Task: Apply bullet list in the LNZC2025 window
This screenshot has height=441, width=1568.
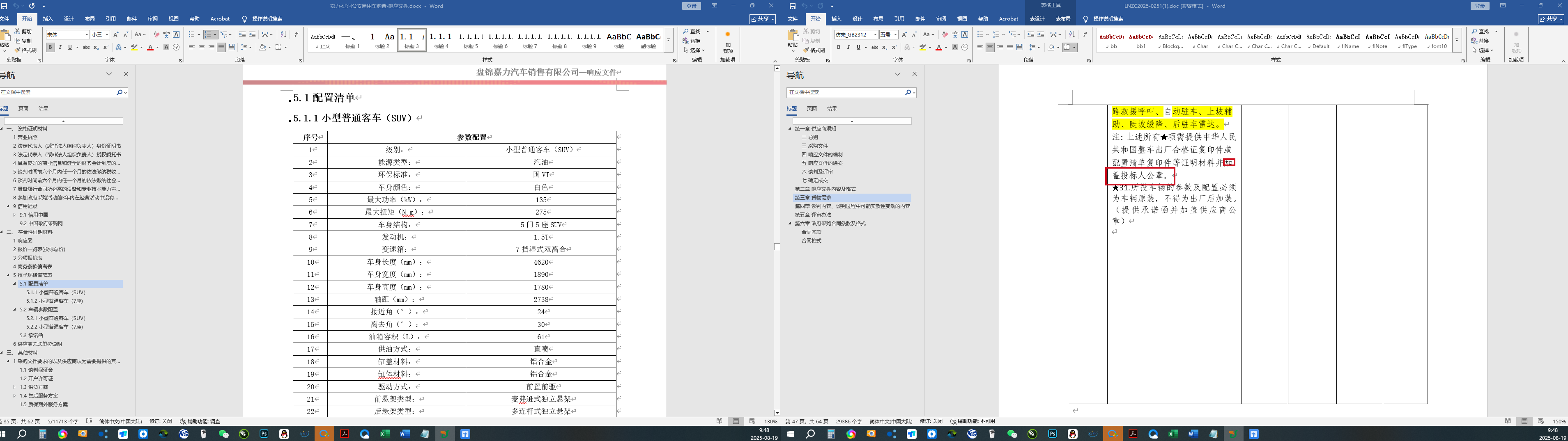Action: coord(981,35)
